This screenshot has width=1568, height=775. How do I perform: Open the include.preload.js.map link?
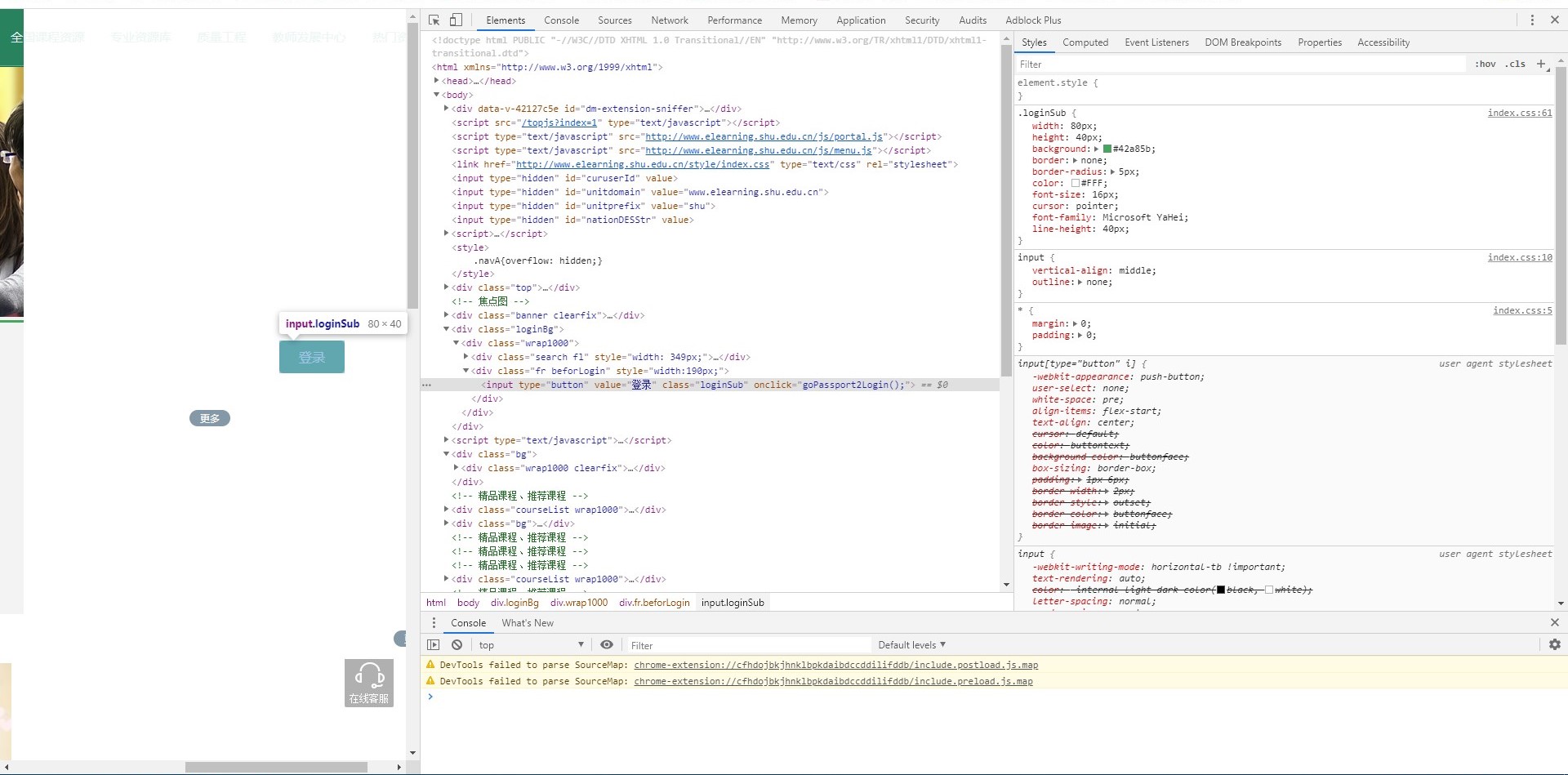pos(833,681)
